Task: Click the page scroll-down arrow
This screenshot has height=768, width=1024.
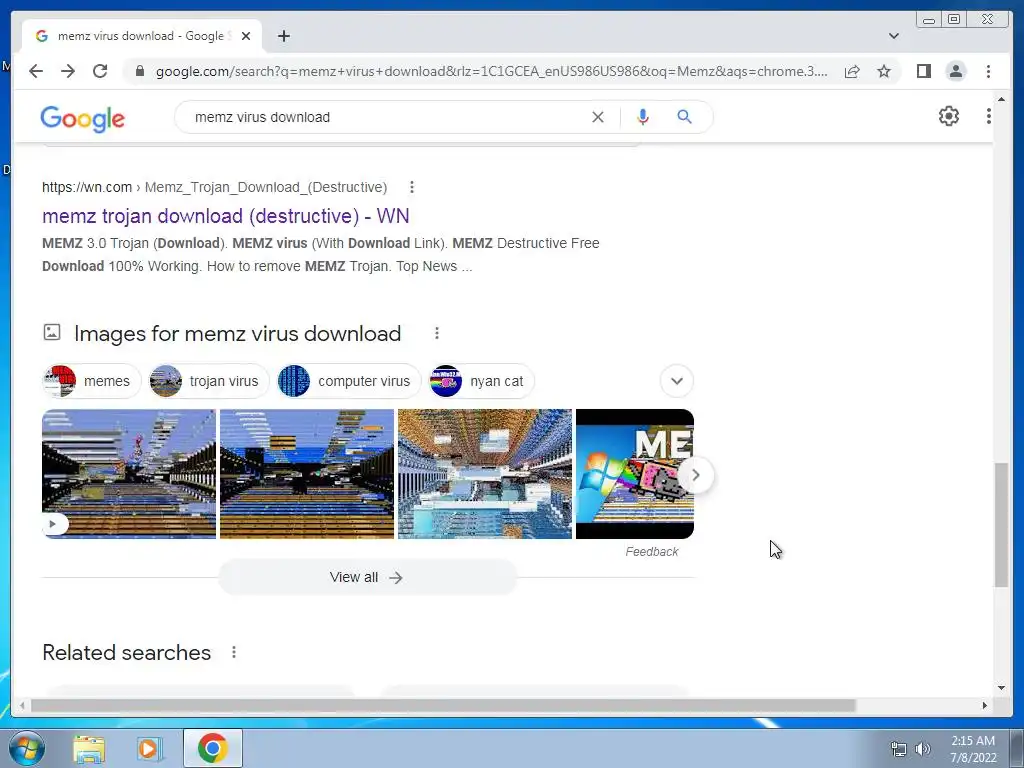Action: [x=1001, y=687]
